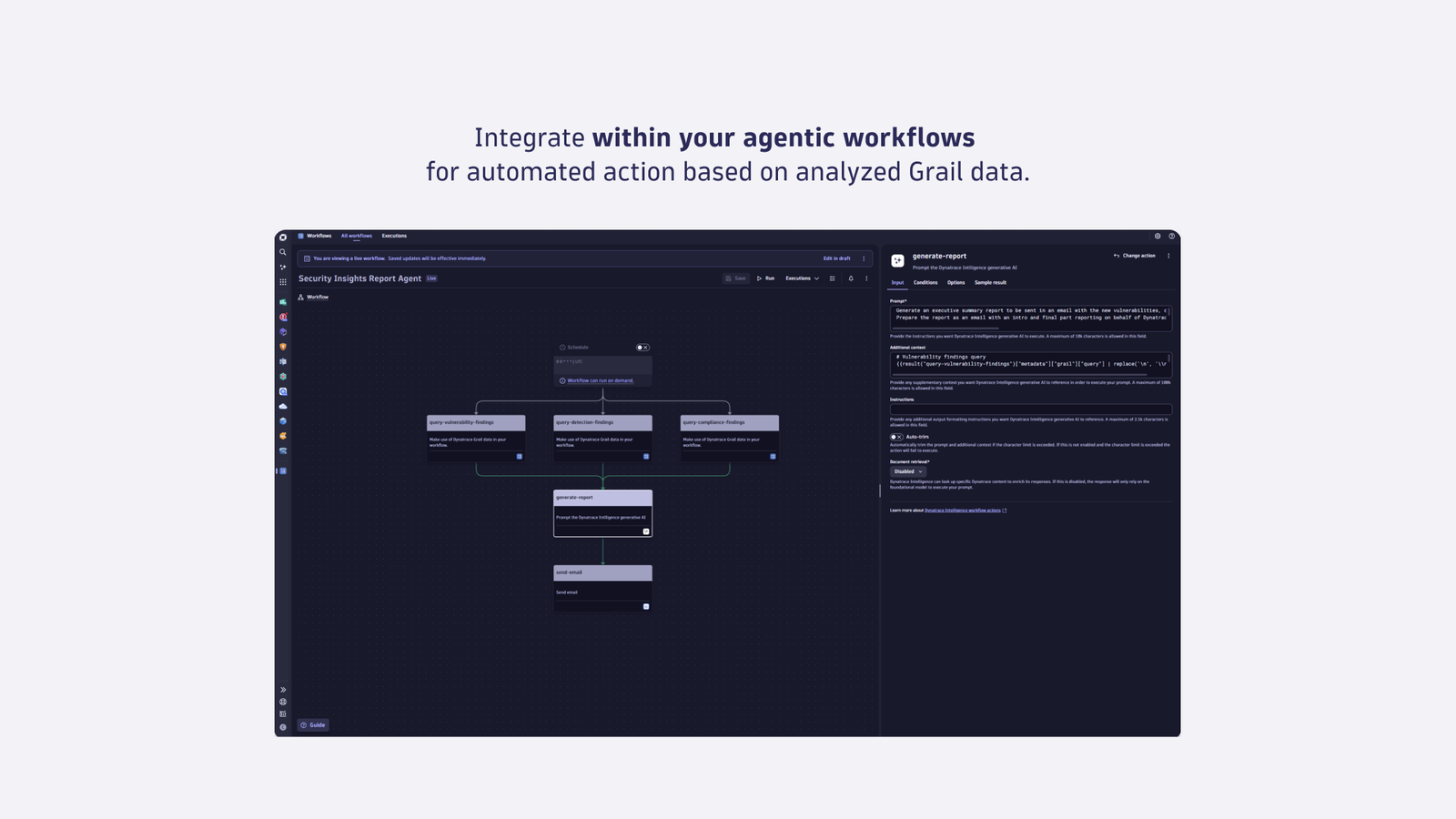
Task: Select the query-compliance-findings node
Action: click(x=730, y=438)
